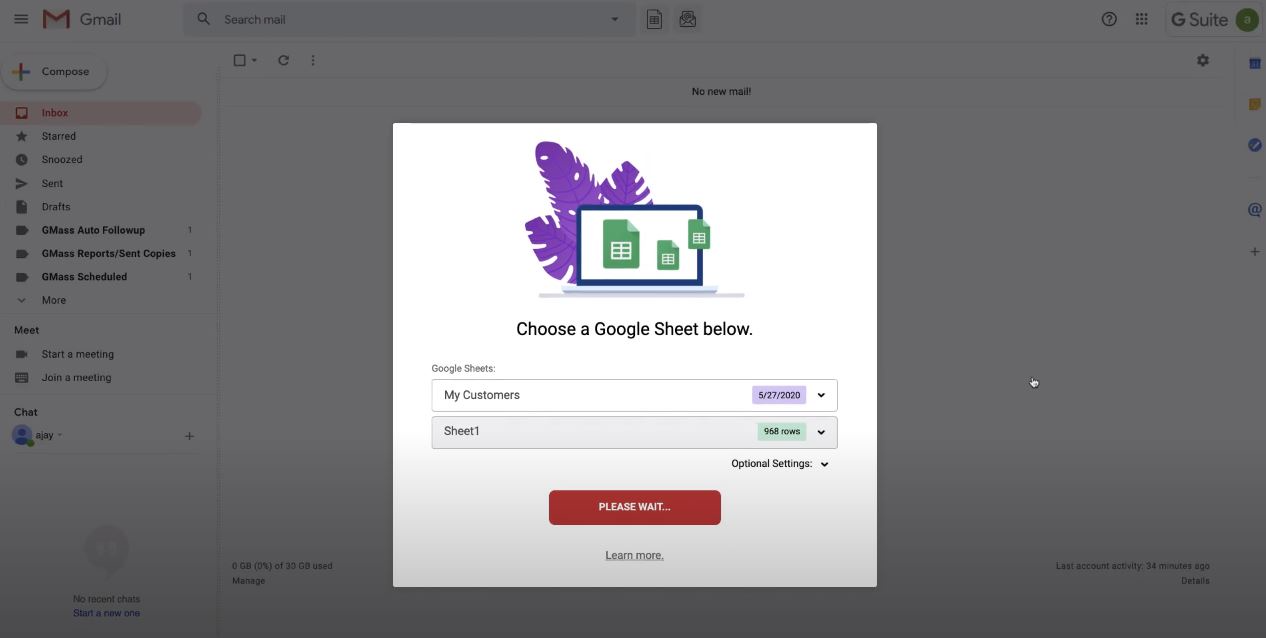Click the Start a meeting camera icon

(21, 354)
